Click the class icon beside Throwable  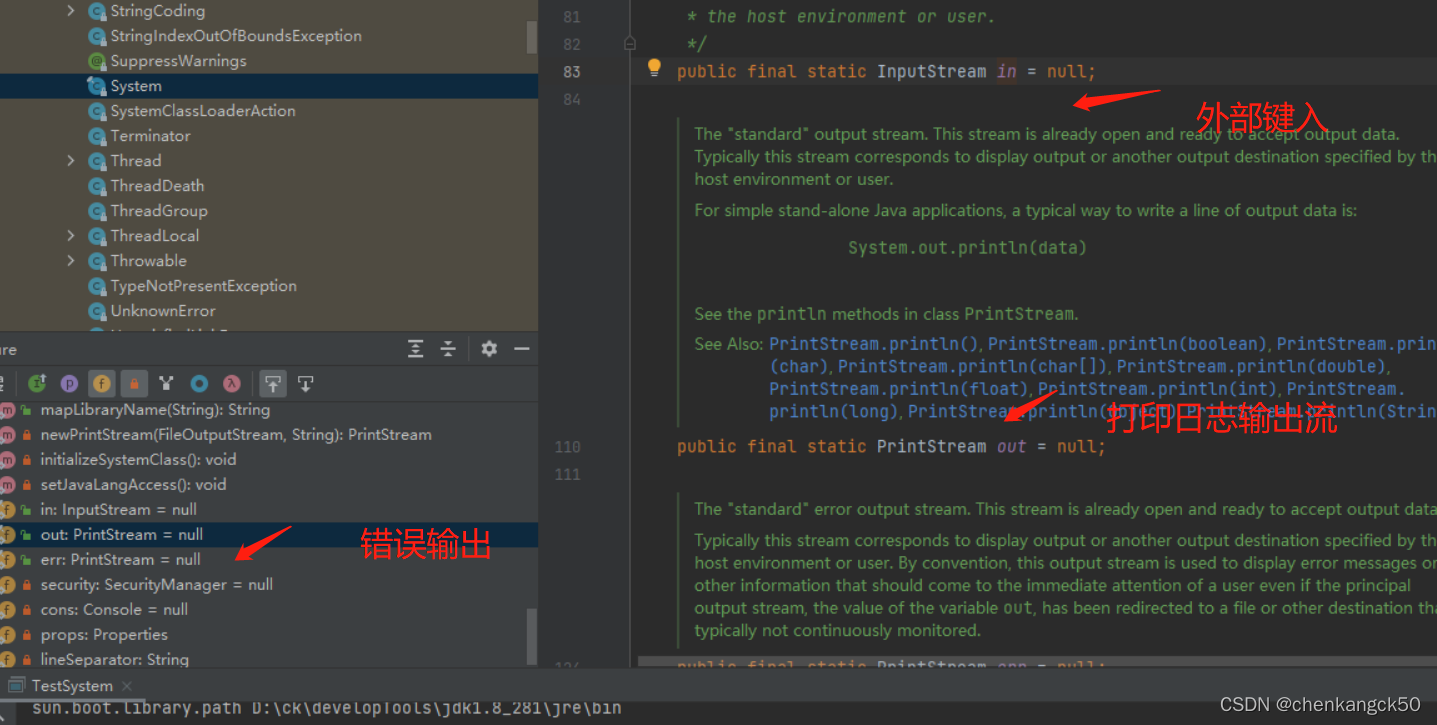[x=97, y=261]
